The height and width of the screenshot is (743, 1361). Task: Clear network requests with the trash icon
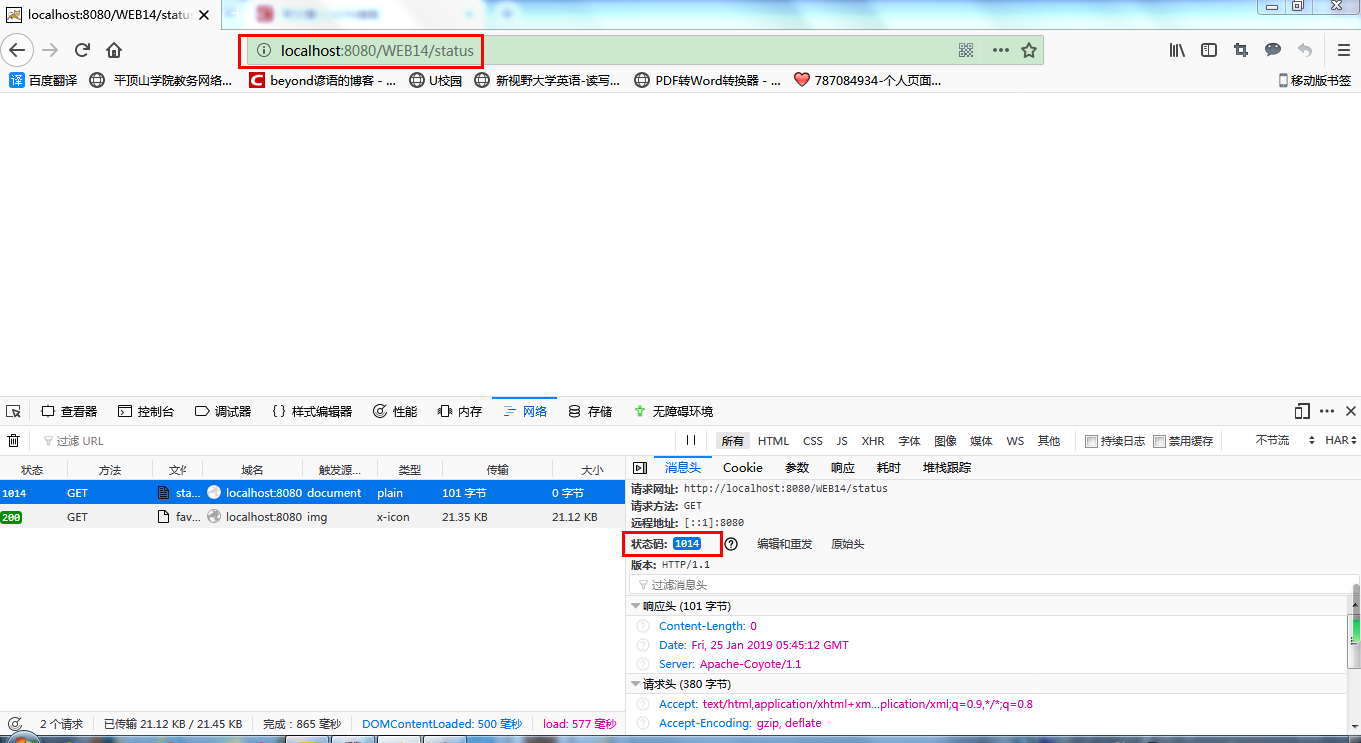tap(13, 440)
